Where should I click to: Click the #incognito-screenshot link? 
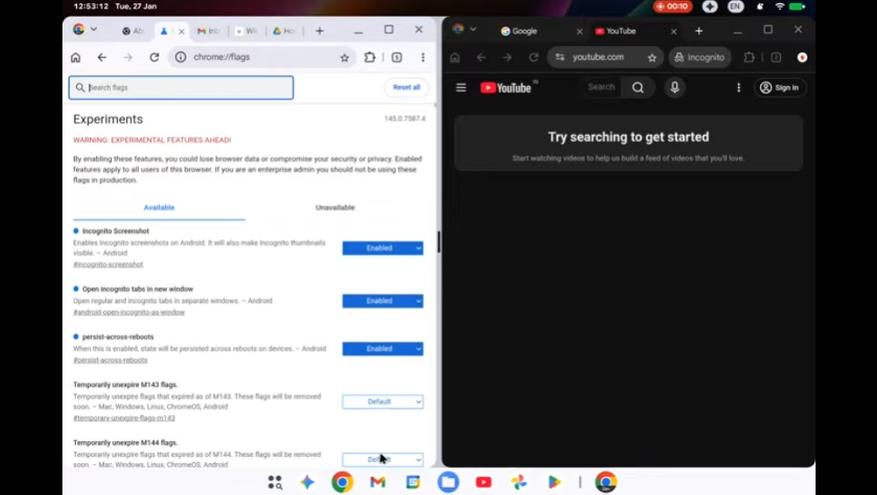tap(108, 265)
